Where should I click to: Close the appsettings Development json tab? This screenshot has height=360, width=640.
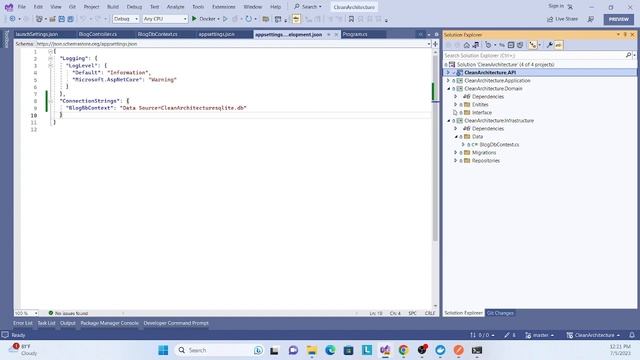tap(336, 35)
